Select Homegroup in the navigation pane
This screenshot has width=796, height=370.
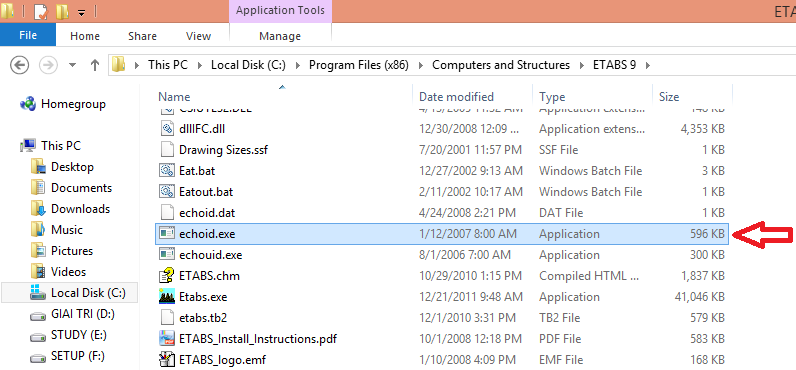coord(73,104)
